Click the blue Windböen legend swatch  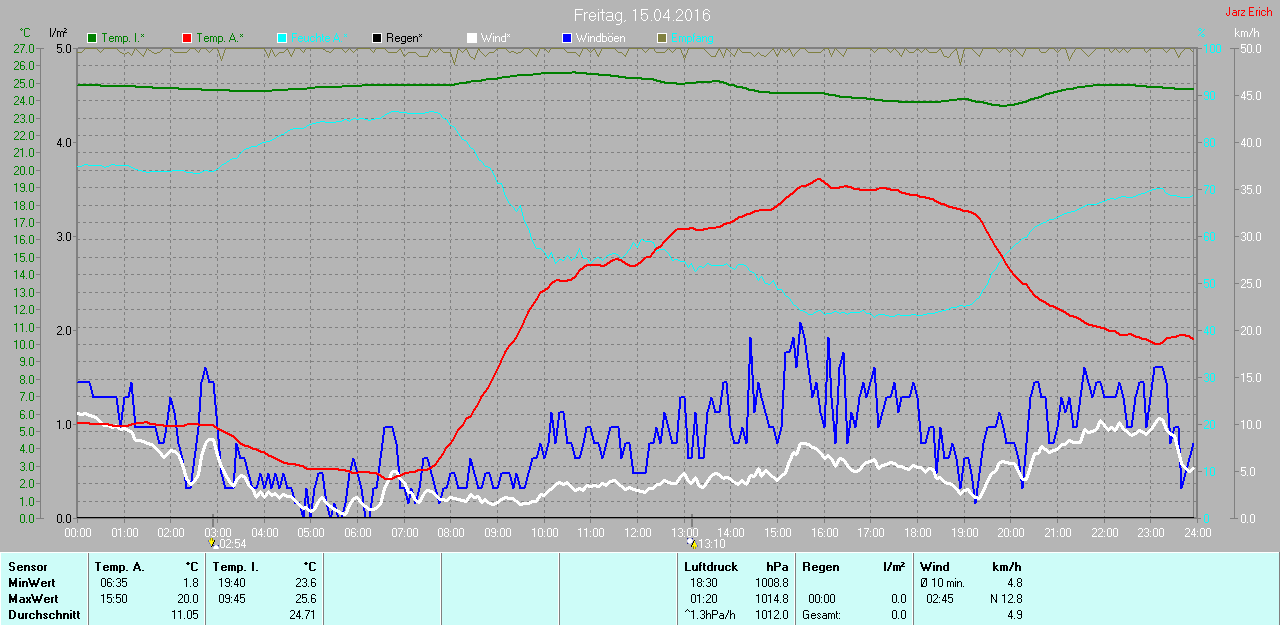567,38
